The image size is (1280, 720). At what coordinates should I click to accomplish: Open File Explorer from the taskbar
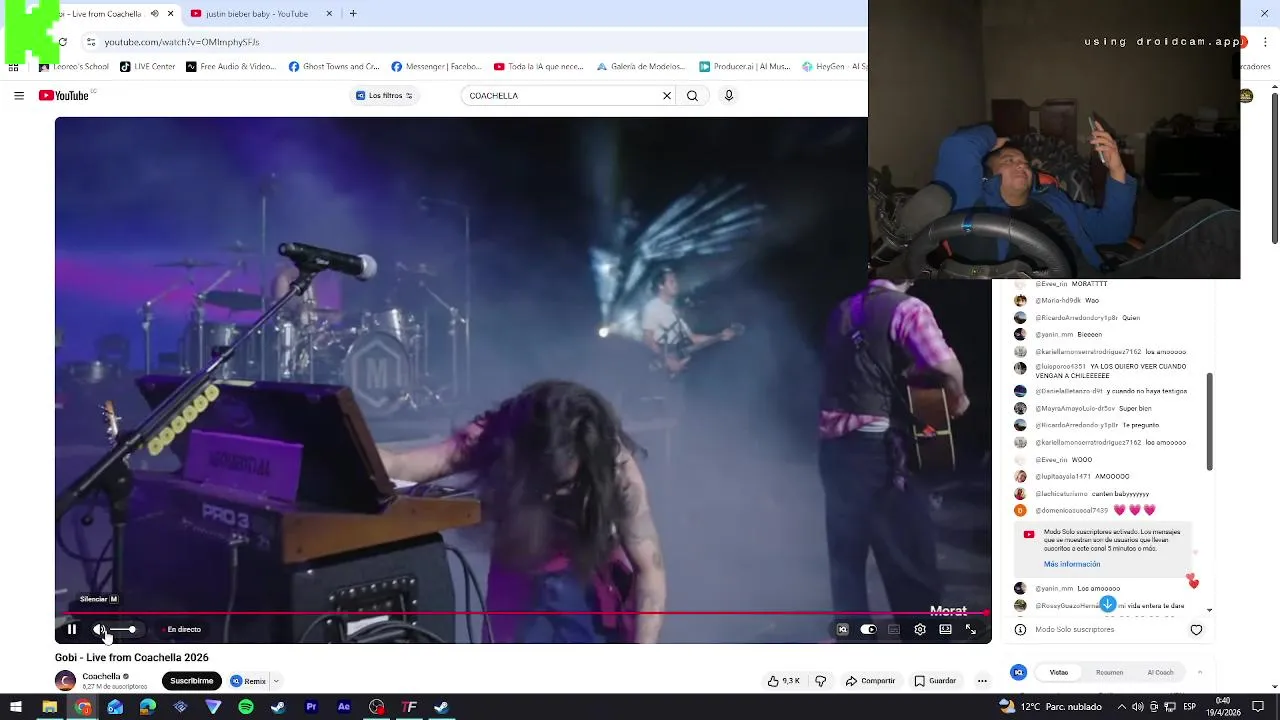click(50, 707)
